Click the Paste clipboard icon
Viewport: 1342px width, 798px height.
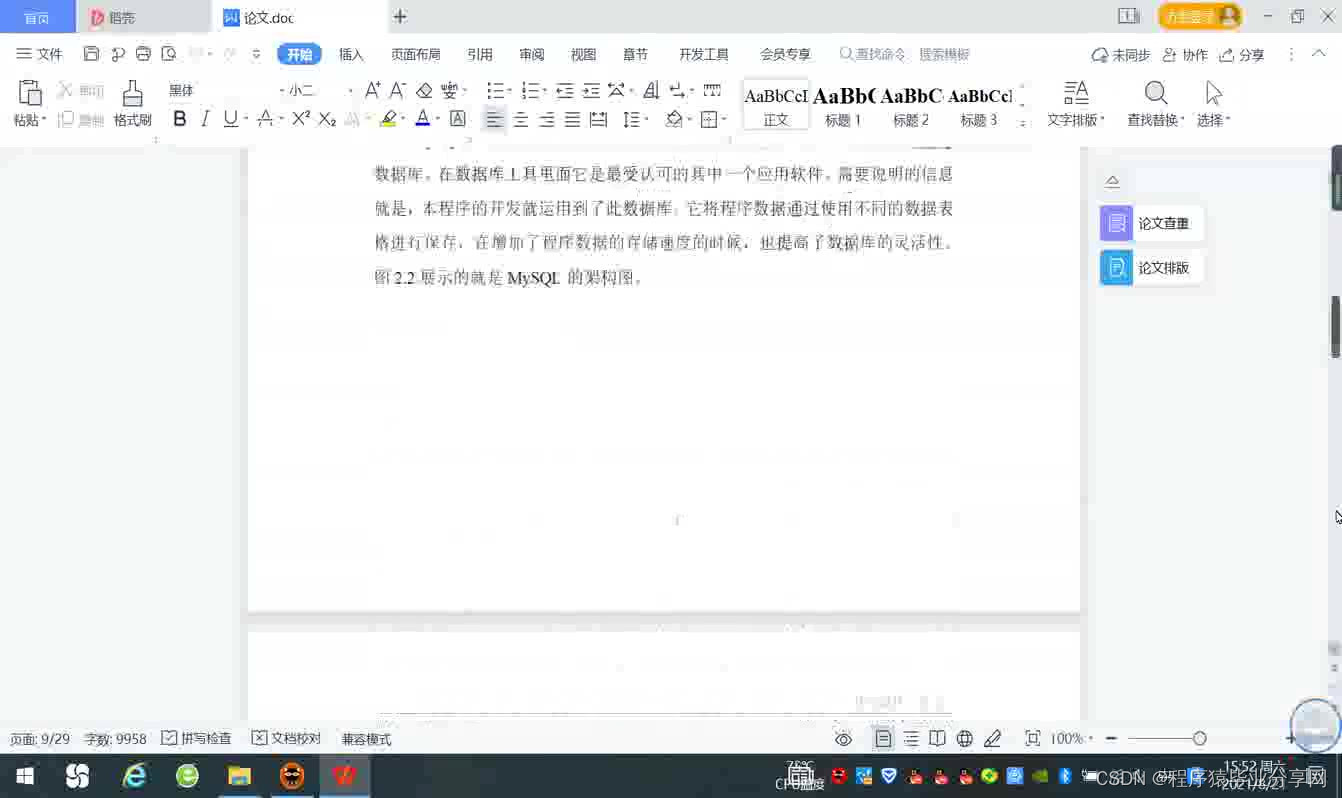pos(30,93)
